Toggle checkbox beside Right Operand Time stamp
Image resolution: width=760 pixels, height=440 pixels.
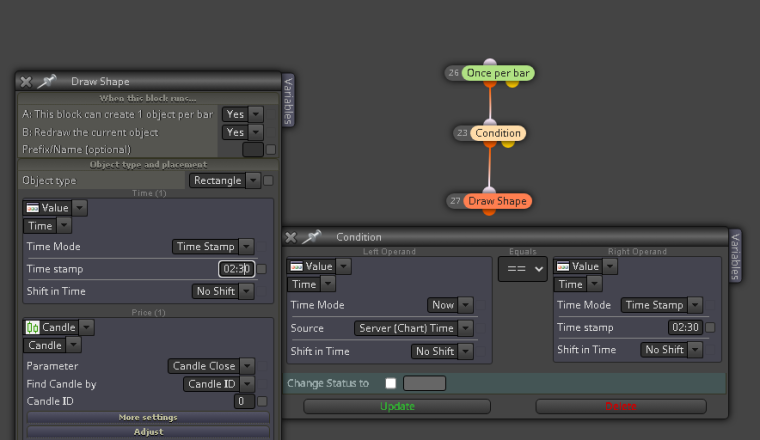711,328
